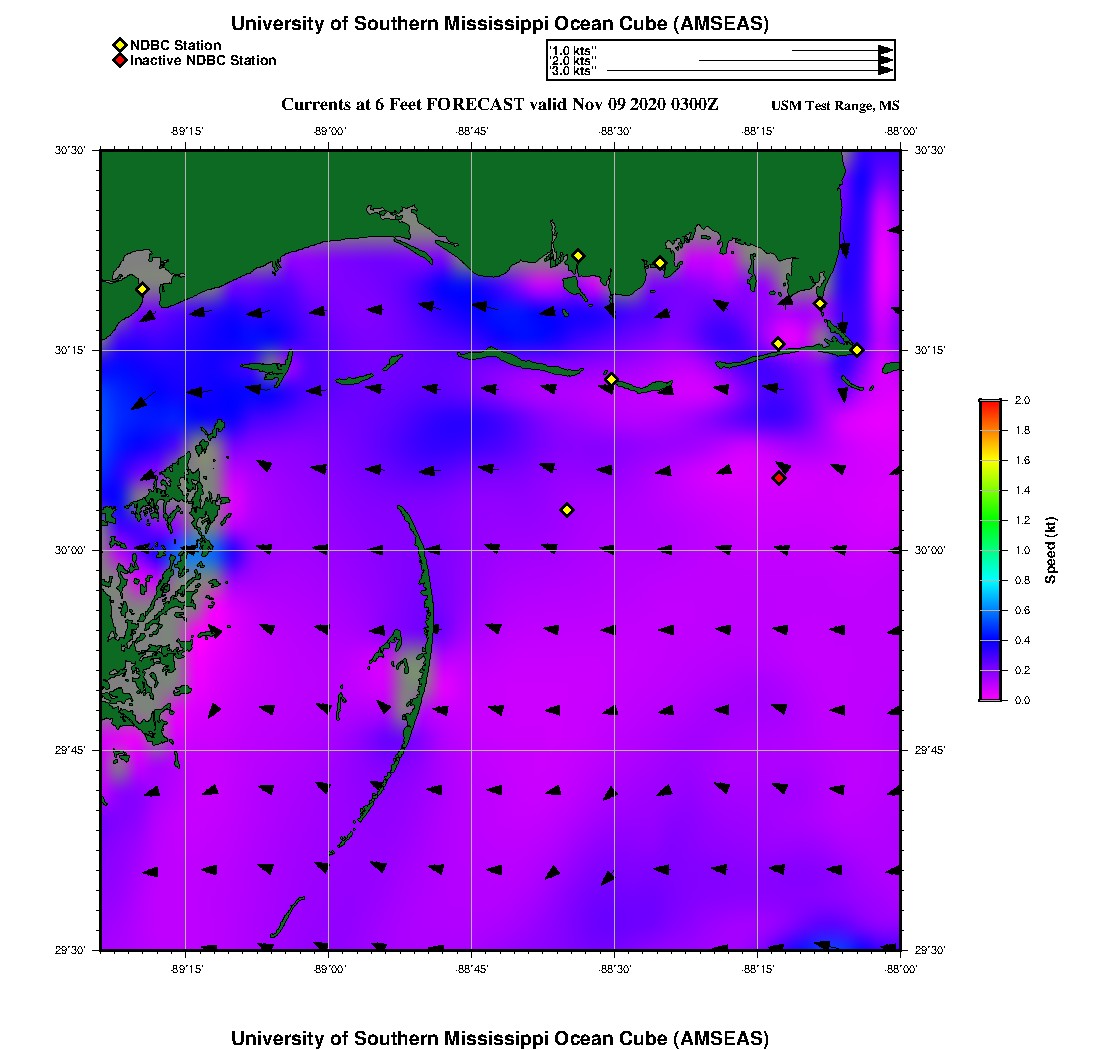This screenshot has height=1050, width=1100.
Task: Click the 'NDBC Station' legend text
Action: pos(175,46)
